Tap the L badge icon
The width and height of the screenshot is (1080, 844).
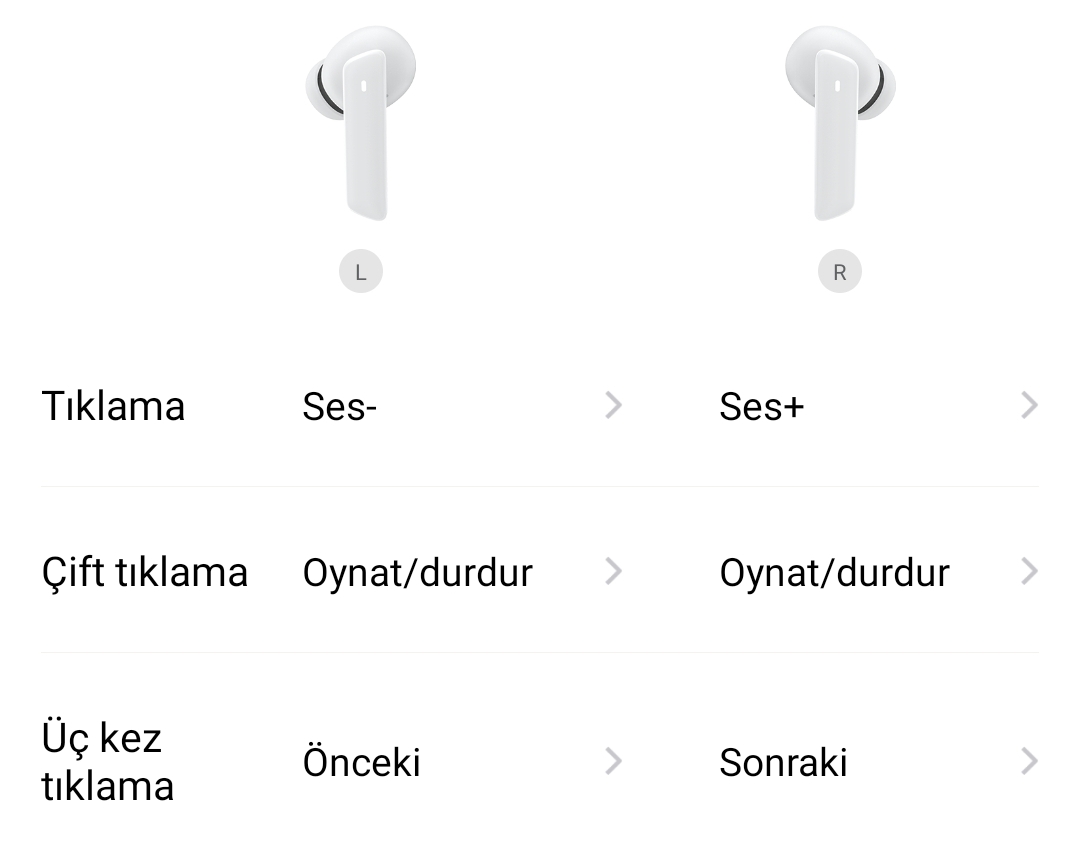(361, 272)
